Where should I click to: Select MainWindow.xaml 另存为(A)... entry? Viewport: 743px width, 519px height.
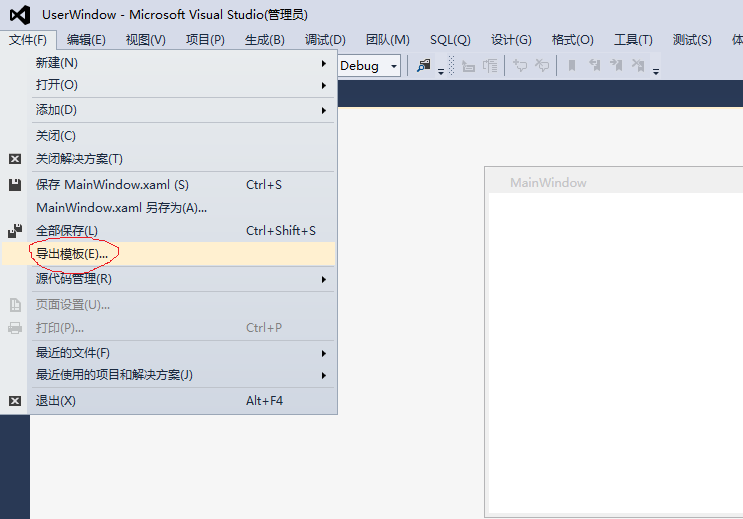(169, 208)
